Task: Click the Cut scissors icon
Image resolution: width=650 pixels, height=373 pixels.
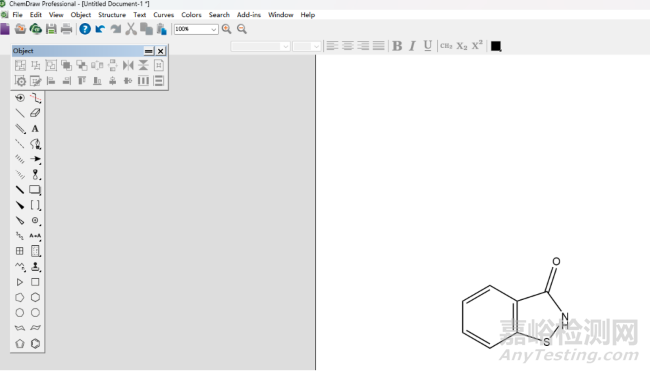Action: (131, 29)
